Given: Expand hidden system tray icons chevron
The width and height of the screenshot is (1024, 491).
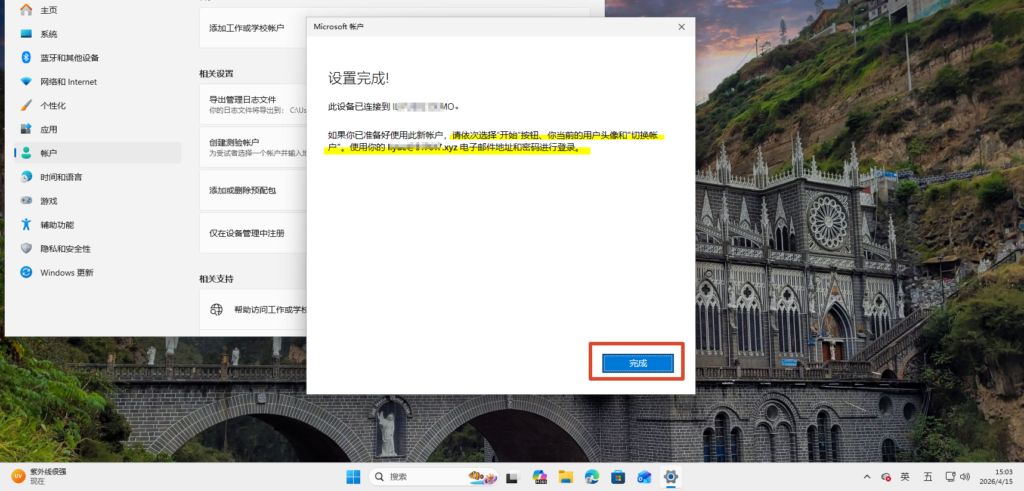Looking at the screenshot, I should tap(866, 477).
